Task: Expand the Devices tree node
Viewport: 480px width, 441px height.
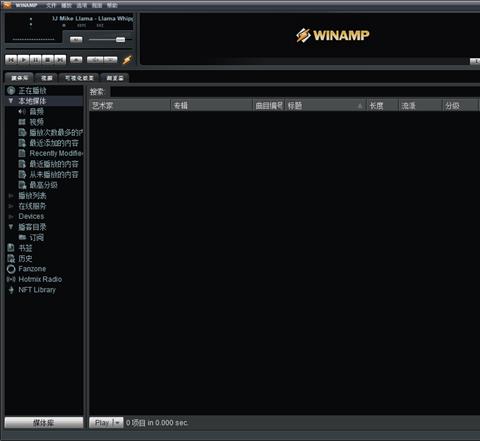Action: pyautogui.click(x=11, y=217)
